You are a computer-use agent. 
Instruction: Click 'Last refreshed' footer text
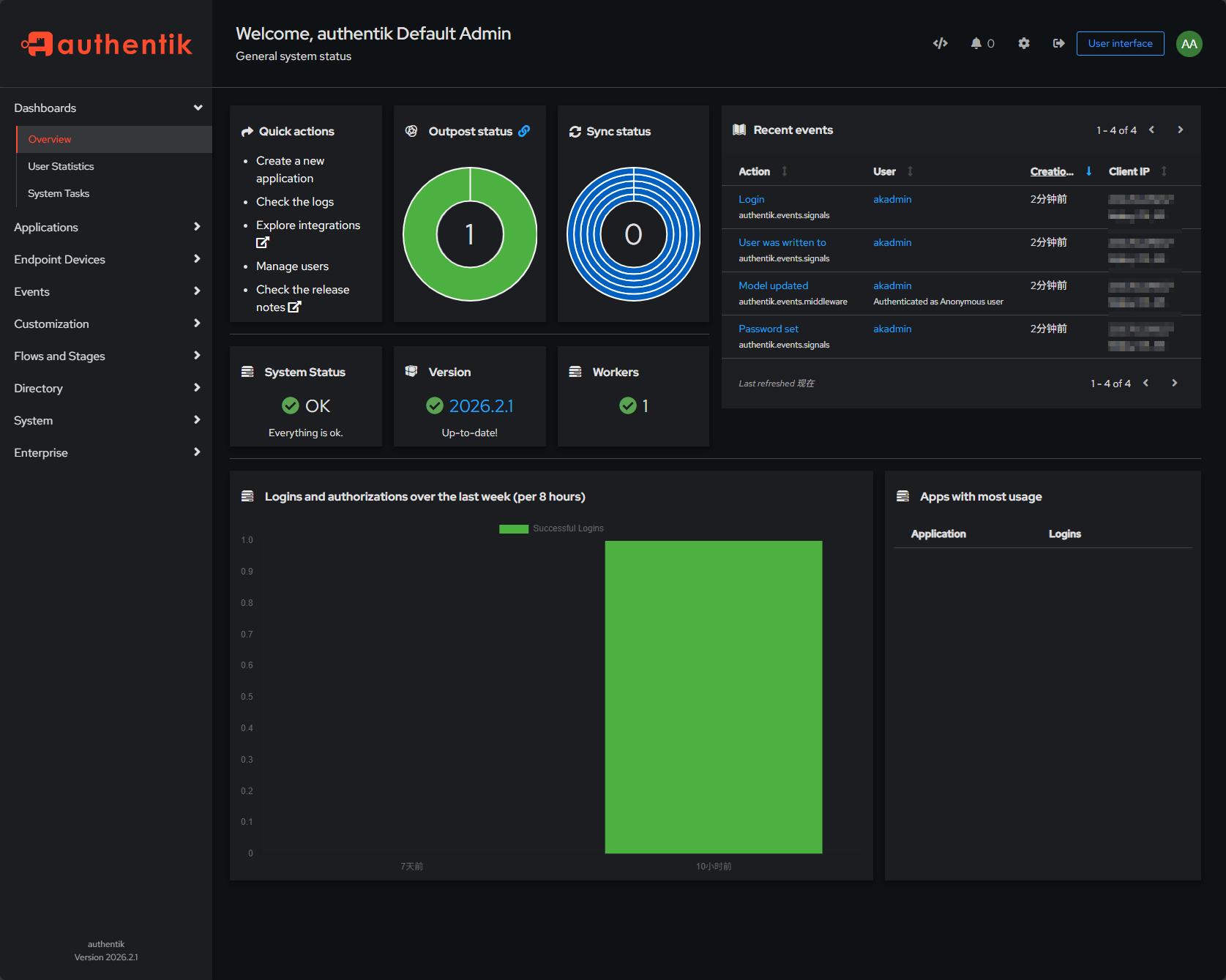pos(777,384)
